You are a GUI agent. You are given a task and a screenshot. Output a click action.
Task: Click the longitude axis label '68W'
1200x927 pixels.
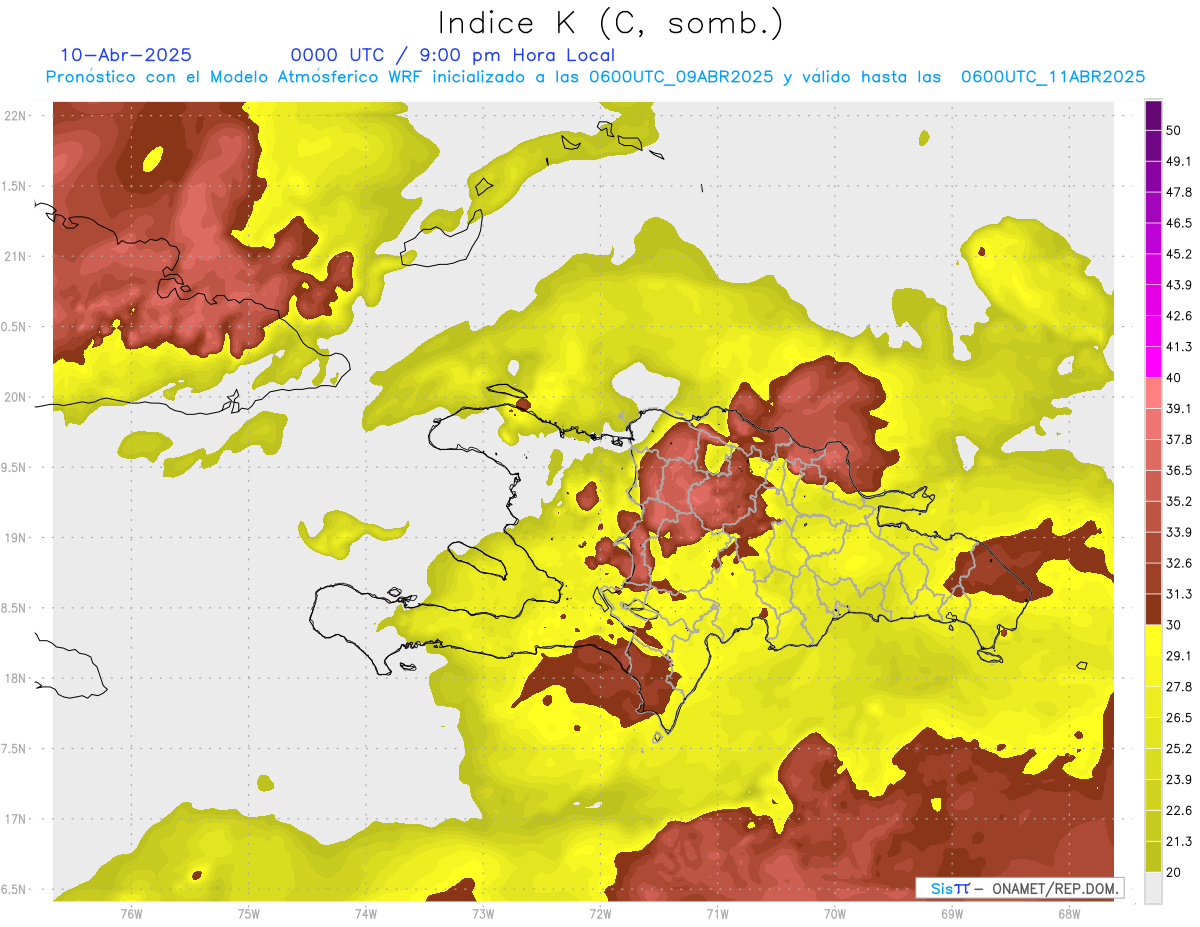point(1069,913)
